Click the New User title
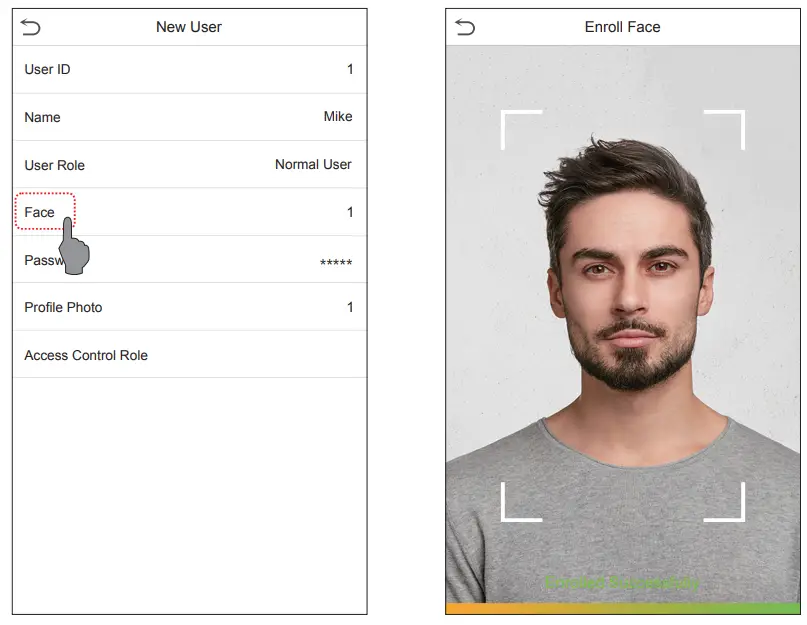The image size is (807, 625). tap(189, 27)
